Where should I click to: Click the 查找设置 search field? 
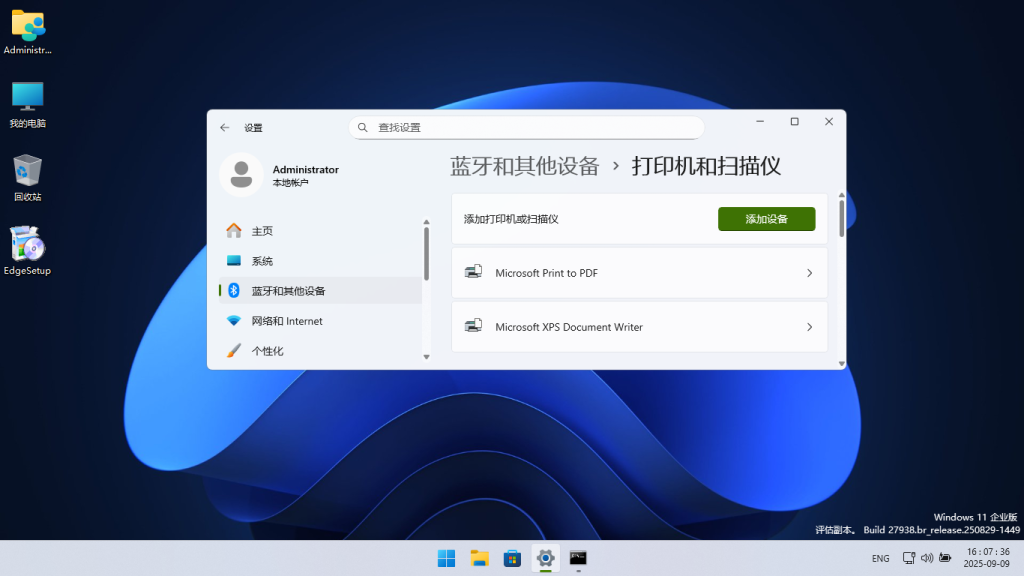click(526, 127)
